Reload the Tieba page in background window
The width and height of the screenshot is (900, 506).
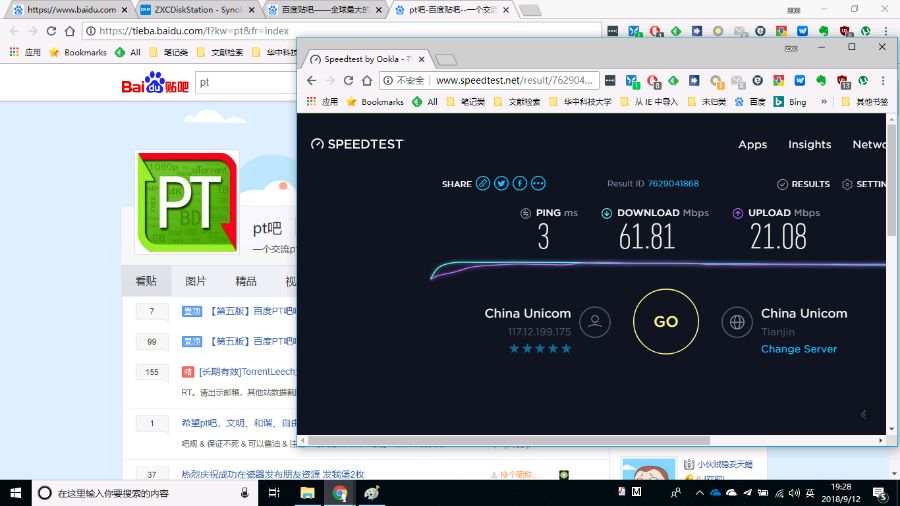[x=51, y=31]
